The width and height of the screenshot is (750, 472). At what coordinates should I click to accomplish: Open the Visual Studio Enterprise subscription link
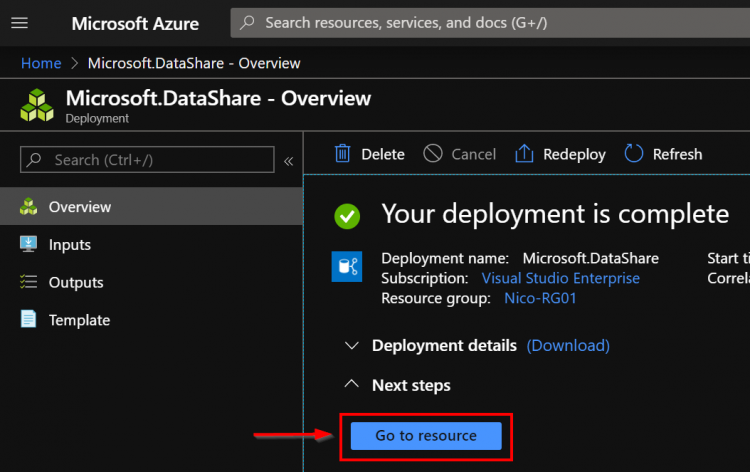(x=561, y=278)
